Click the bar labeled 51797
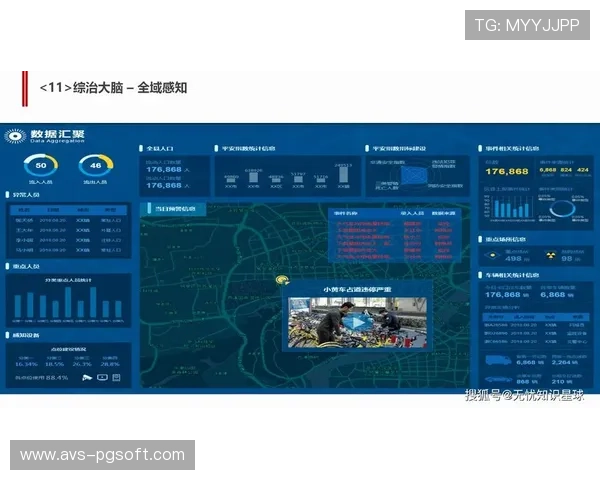This screenshot has width=600, height=480. [x=298, y=180]
